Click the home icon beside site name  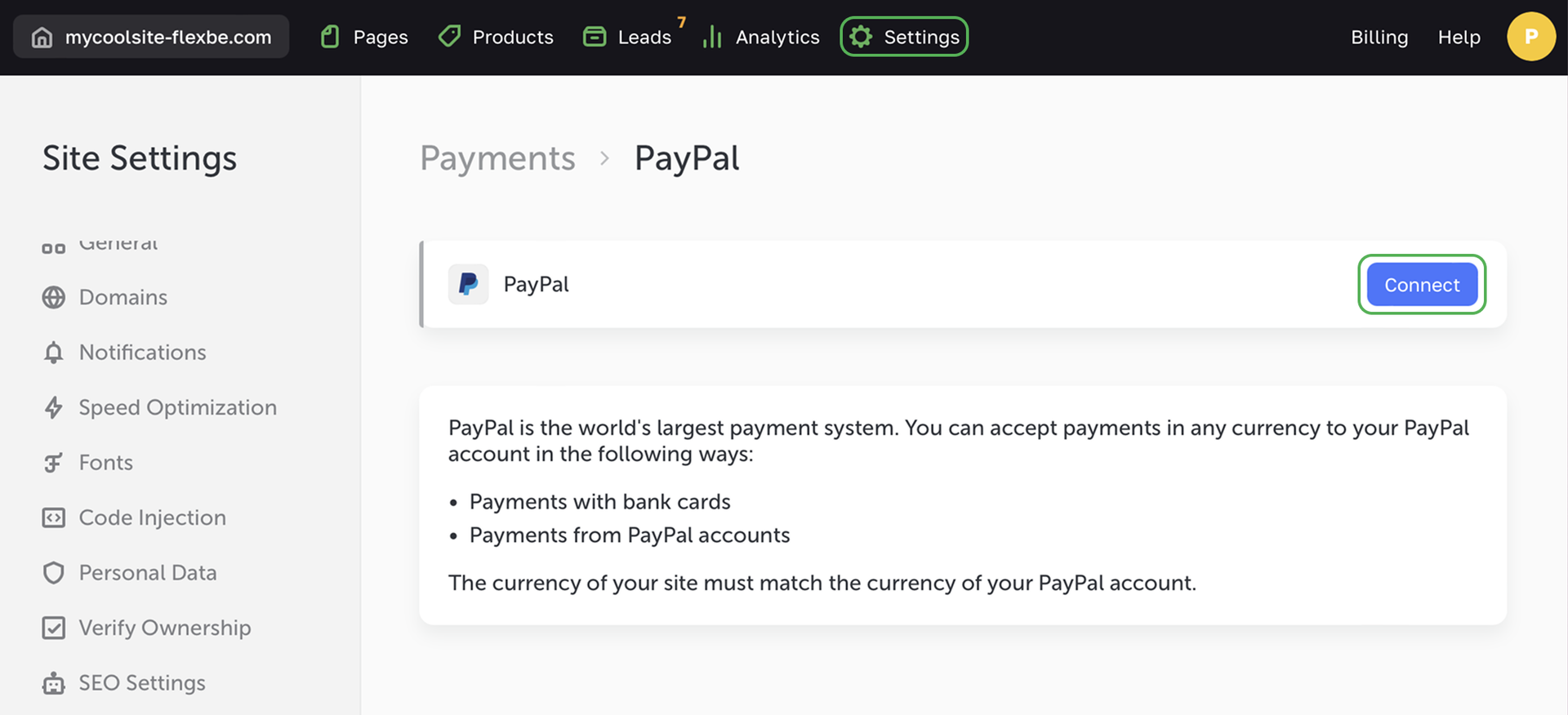pyautogui.click(x=42, y=38)
